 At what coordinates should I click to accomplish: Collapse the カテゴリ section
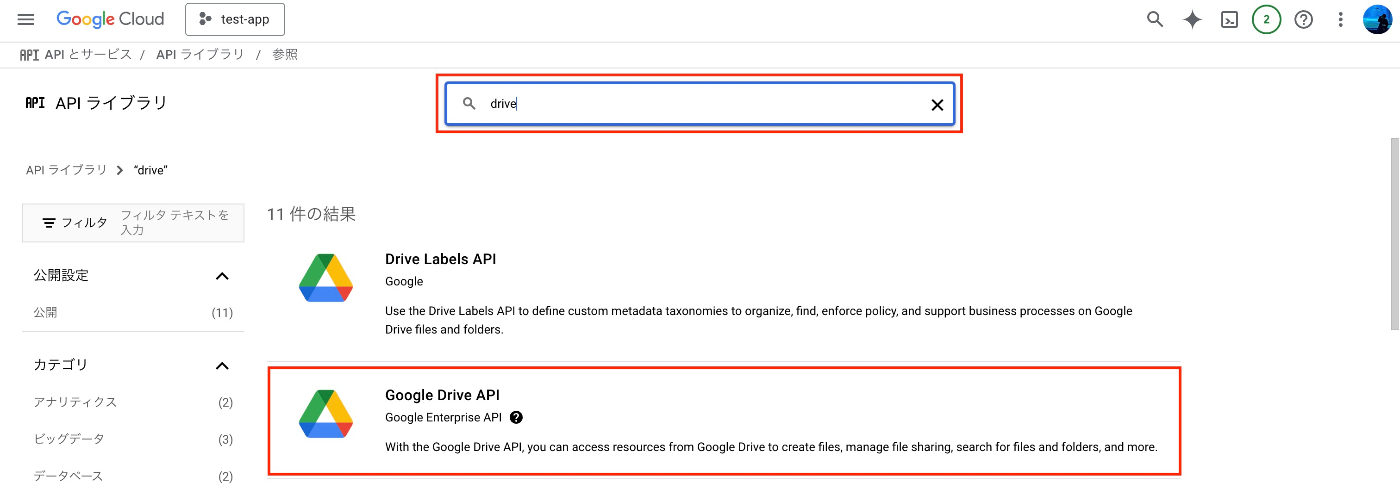click(222, 366)
